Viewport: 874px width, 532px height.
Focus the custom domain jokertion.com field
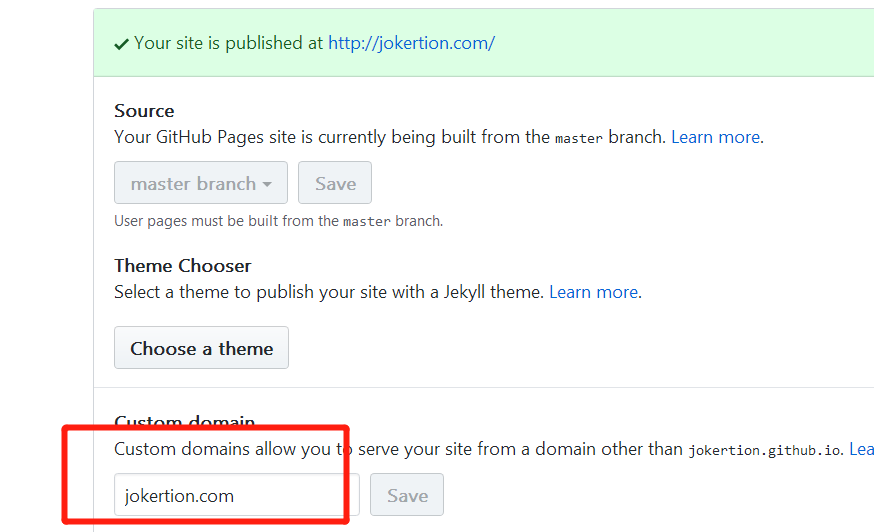pyautogui.click(x=237, y=495)
